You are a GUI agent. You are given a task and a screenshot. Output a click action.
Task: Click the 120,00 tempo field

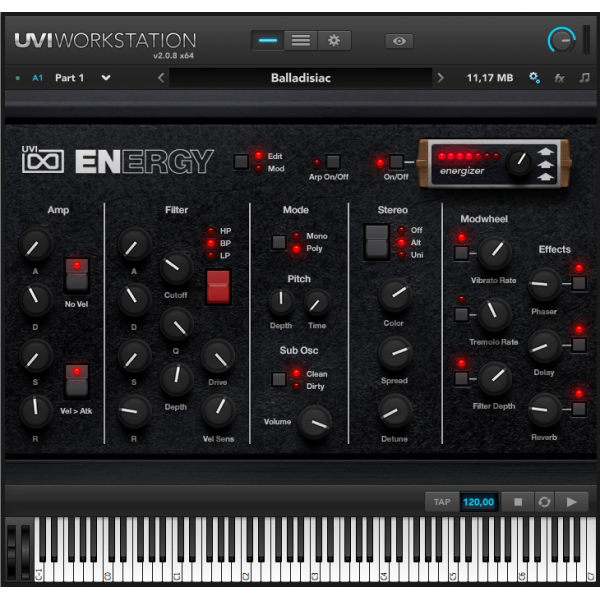click(478, 502)
